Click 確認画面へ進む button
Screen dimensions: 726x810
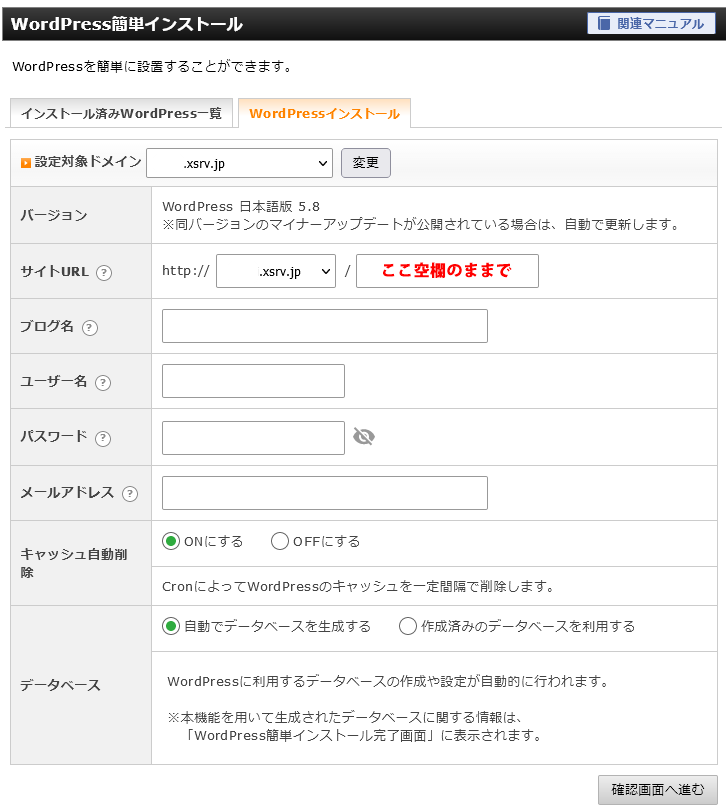click(657, 789)
